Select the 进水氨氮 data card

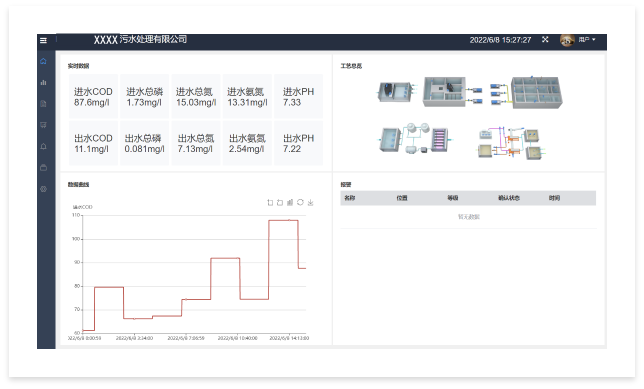coord(247,97)
